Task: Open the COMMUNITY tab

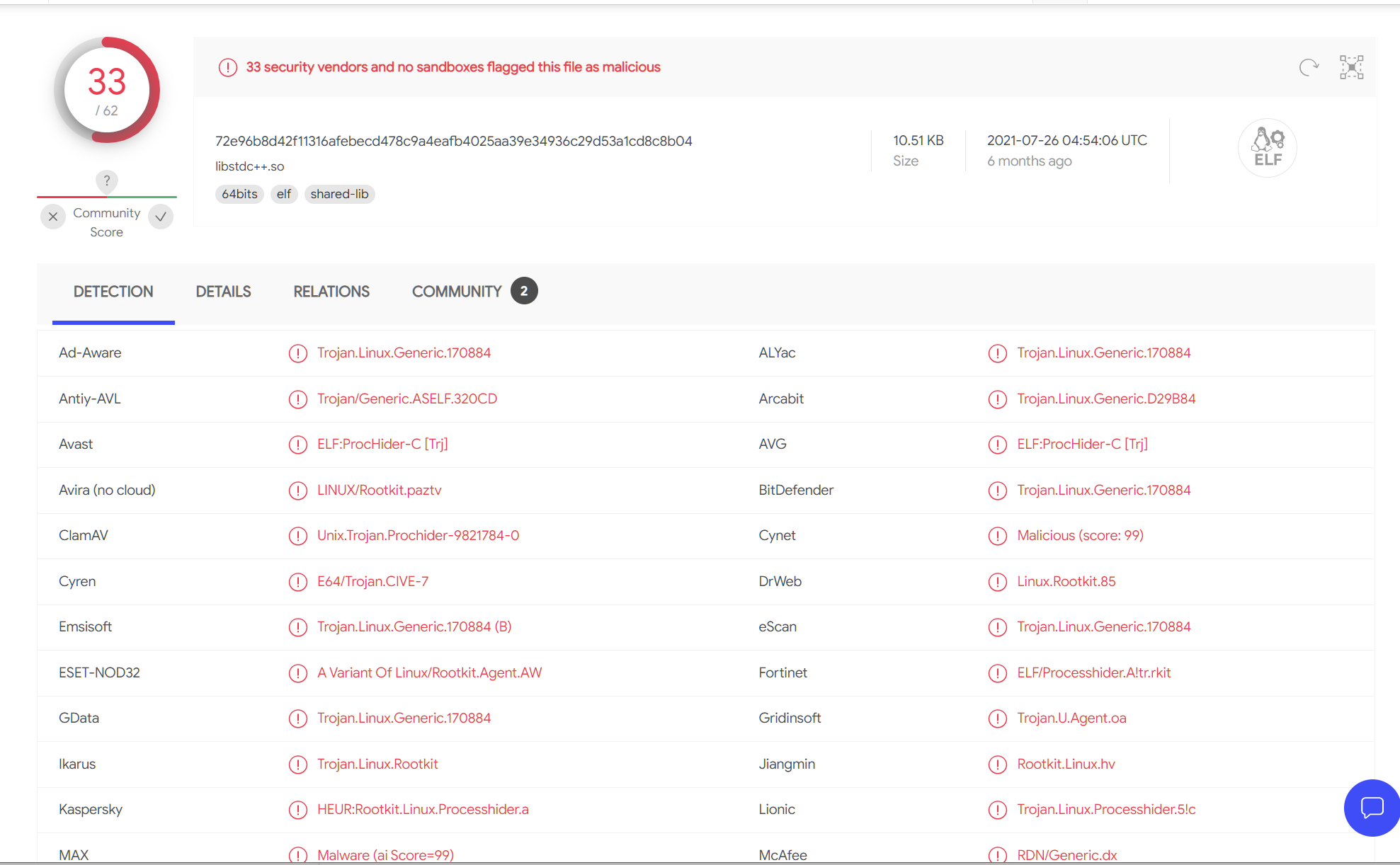Action: point(457,292)
